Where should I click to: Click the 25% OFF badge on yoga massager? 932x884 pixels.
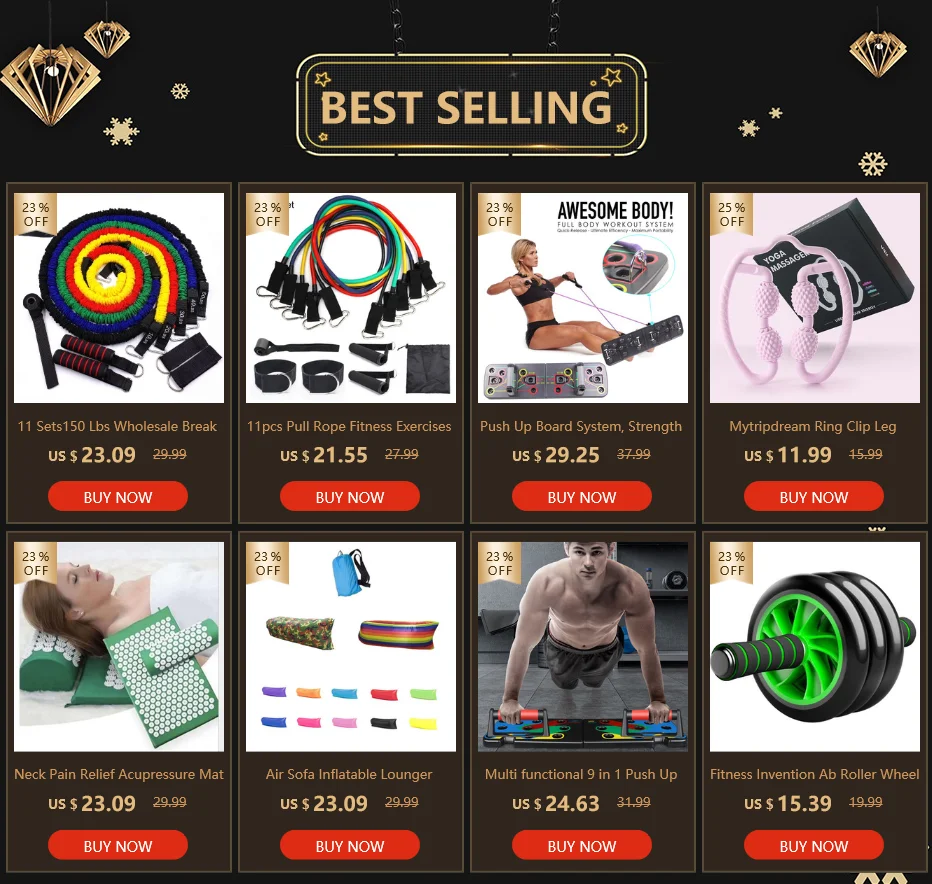731,214
